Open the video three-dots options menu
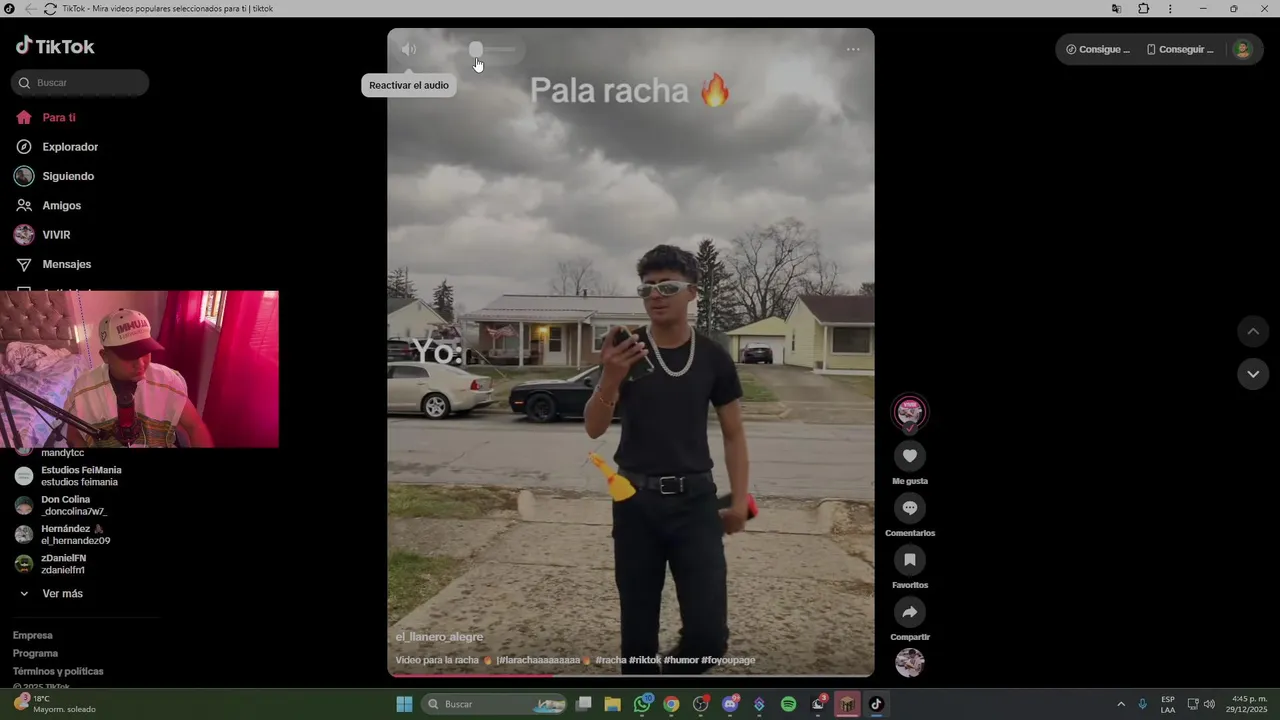This screenshot has width=1280, height=720. [853, 49]
